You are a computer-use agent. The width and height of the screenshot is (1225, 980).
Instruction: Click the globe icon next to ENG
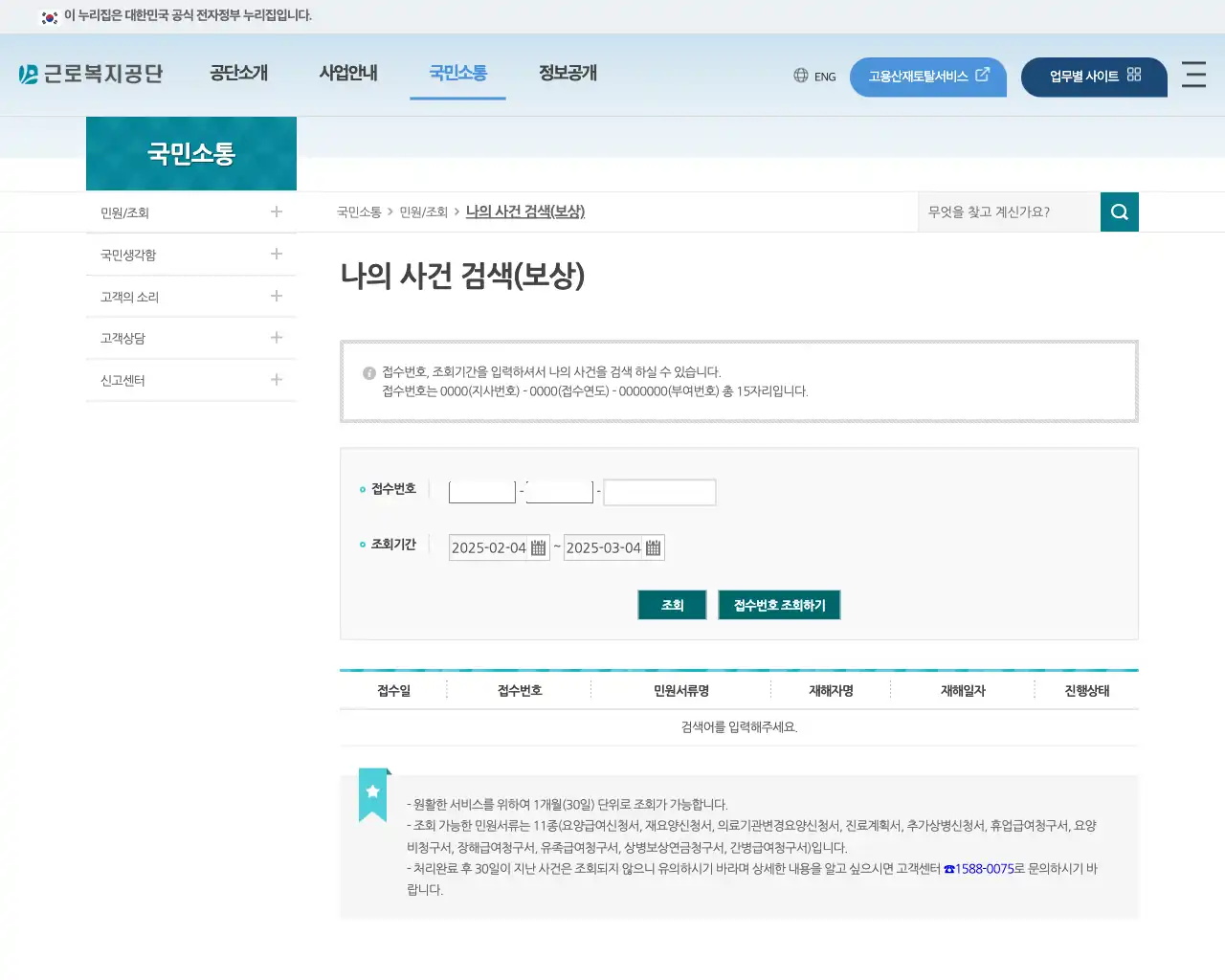[800, 76]
